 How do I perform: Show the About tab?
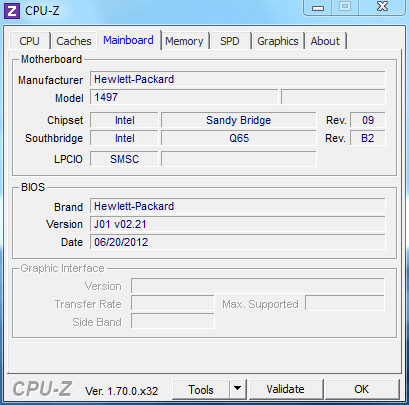tap(325, 41)
